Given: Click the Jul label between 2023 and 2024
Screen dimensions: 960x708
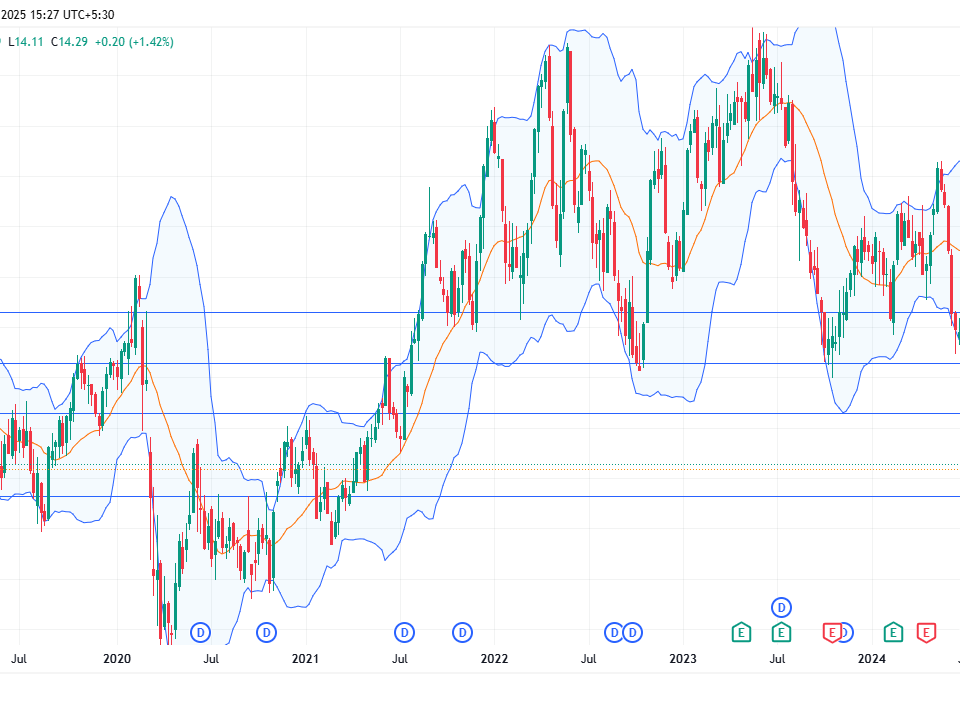Looking at the screenshot, I should 777,659.
